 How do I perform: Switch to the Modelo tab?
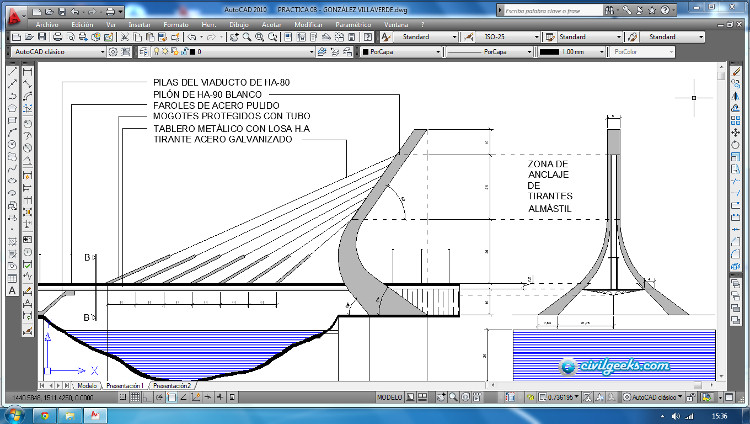coord(87,385)
